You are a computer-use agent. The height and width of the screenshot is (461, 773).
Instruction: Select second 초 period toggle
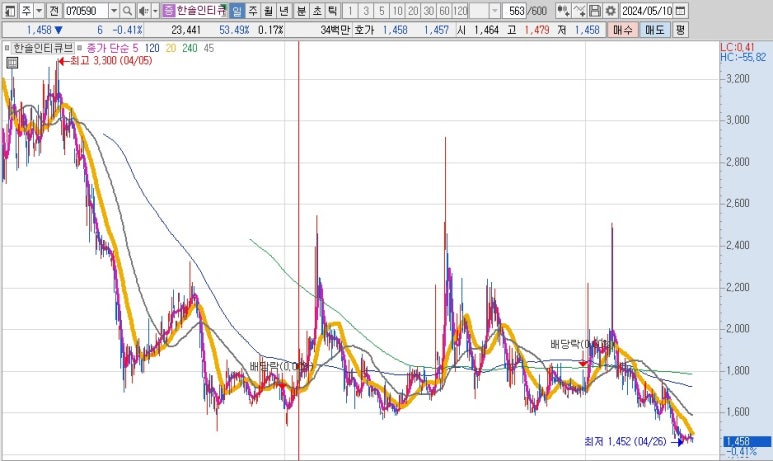coord(317,10)
